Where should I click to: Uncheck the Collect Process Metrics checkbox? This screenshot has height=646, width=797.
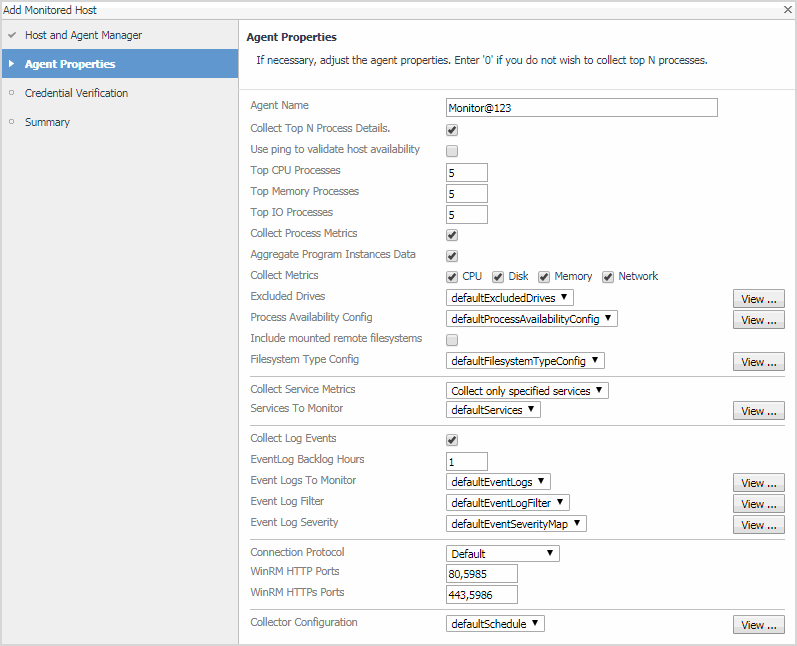pos(452,235)
